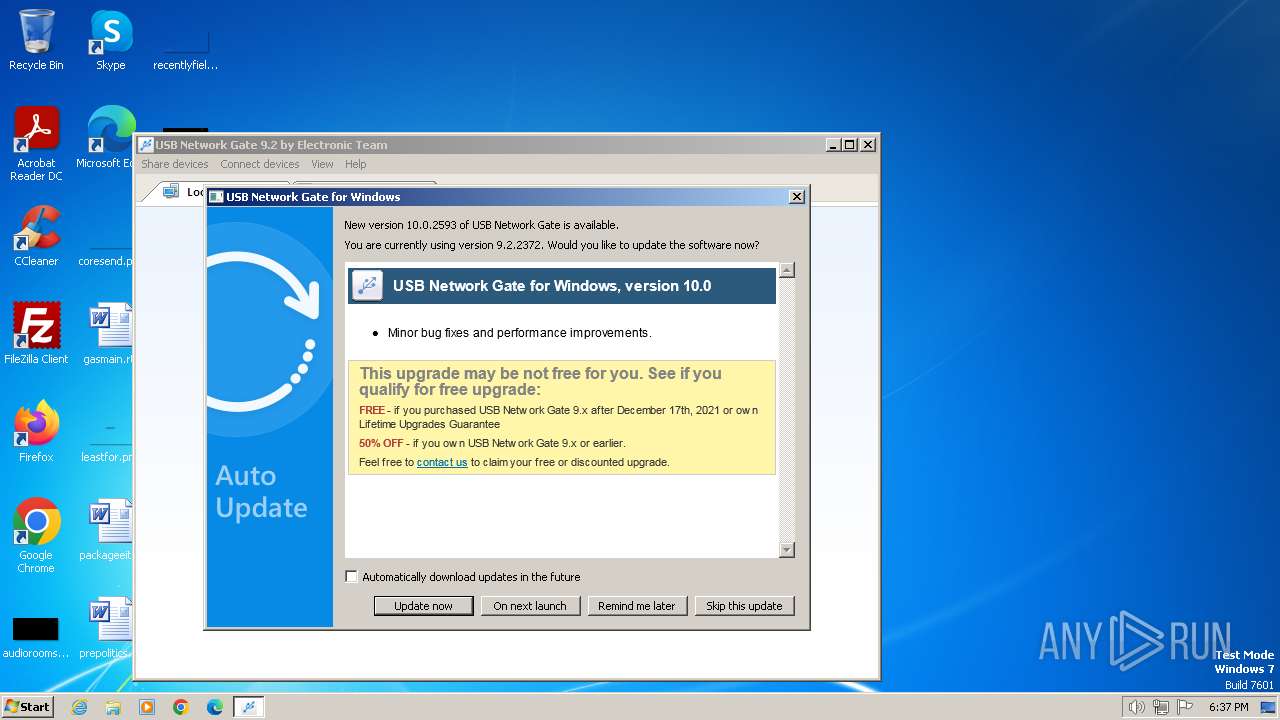Click 'Minor bug fixes and performance improvements' text
Image resolution: width=1280 pixels, height=720 pixels.
click(519, 333)
